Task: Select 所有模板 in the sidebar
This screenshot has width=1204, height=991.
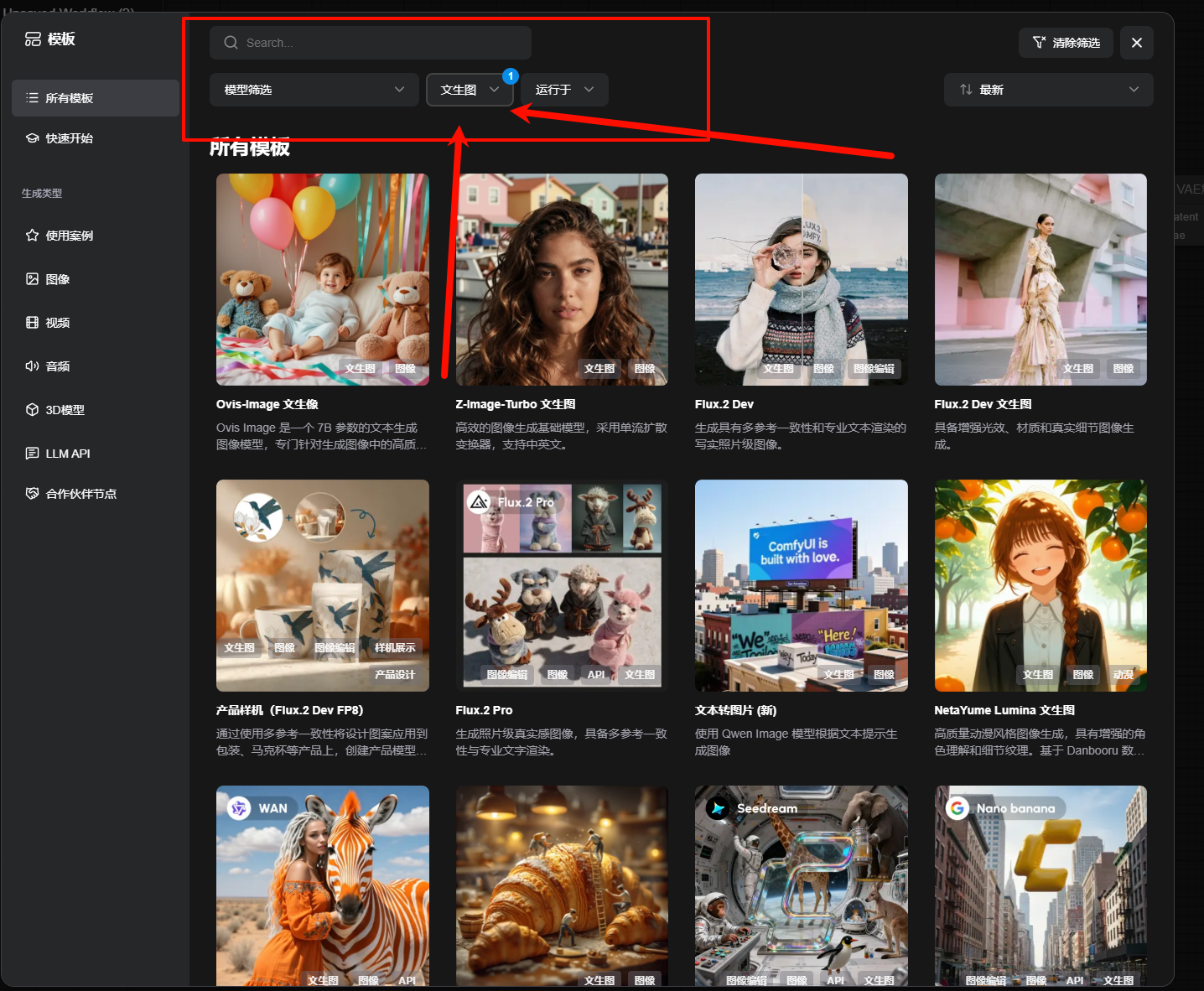Action: (95, 98)
